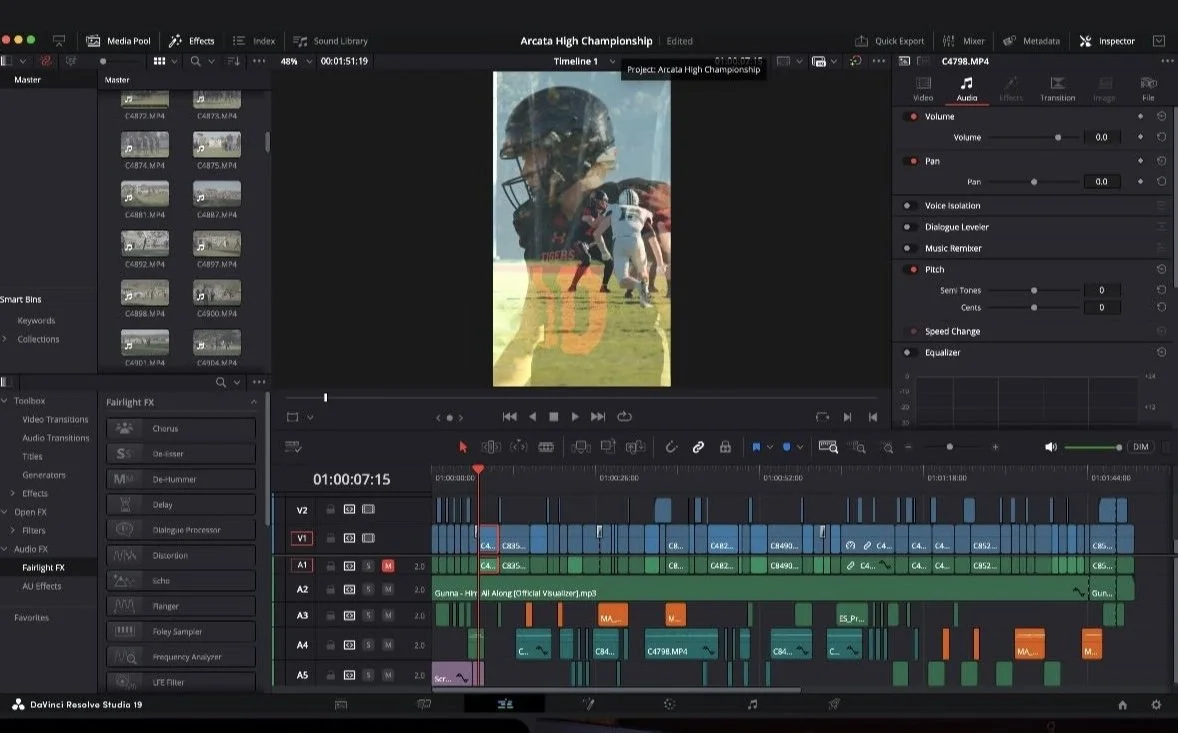The width and height of the screenshot is (1178, 733).
Task: Open the Timeline View Options icon
Action: pyautogui.click(x=293, y=447)
